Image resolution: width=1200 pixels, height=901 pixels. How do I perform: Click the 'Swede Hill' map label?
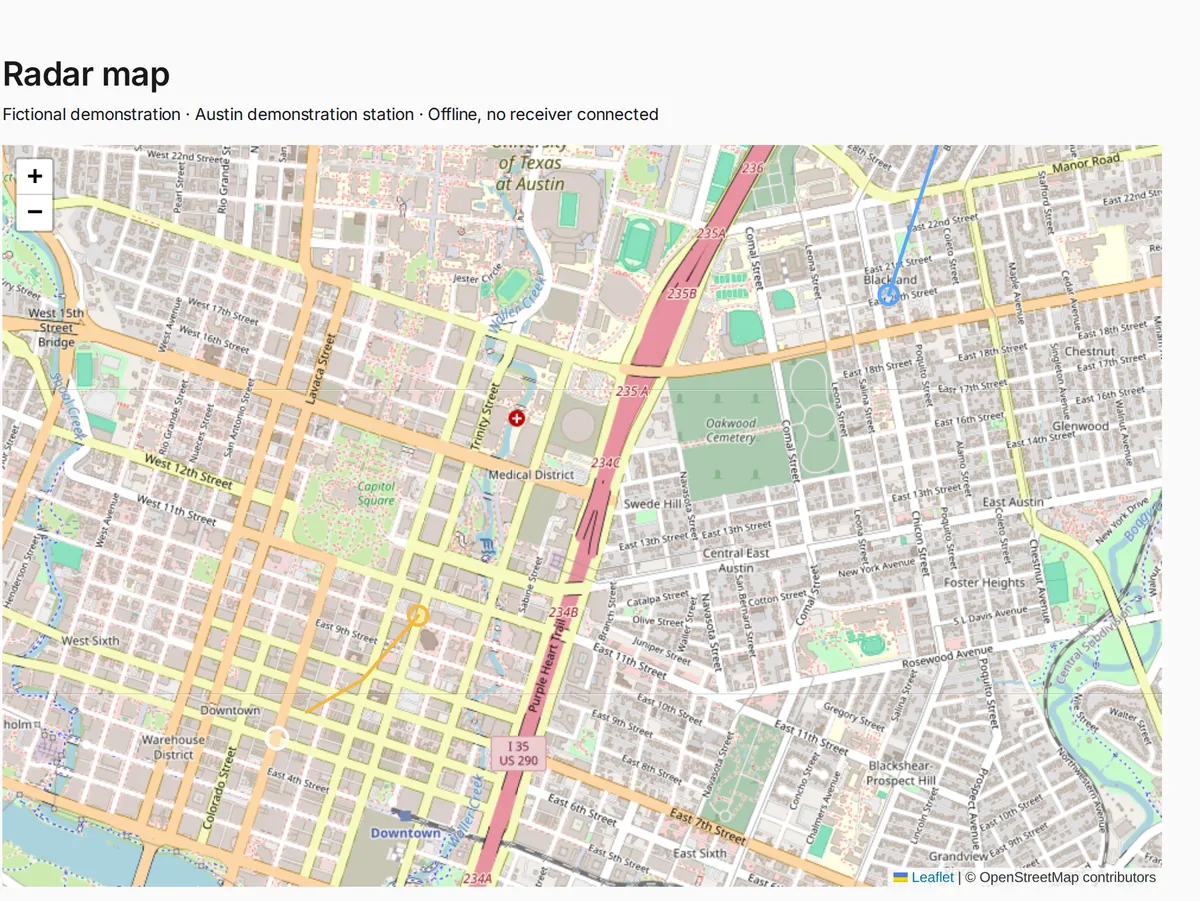tap(652, 504)
